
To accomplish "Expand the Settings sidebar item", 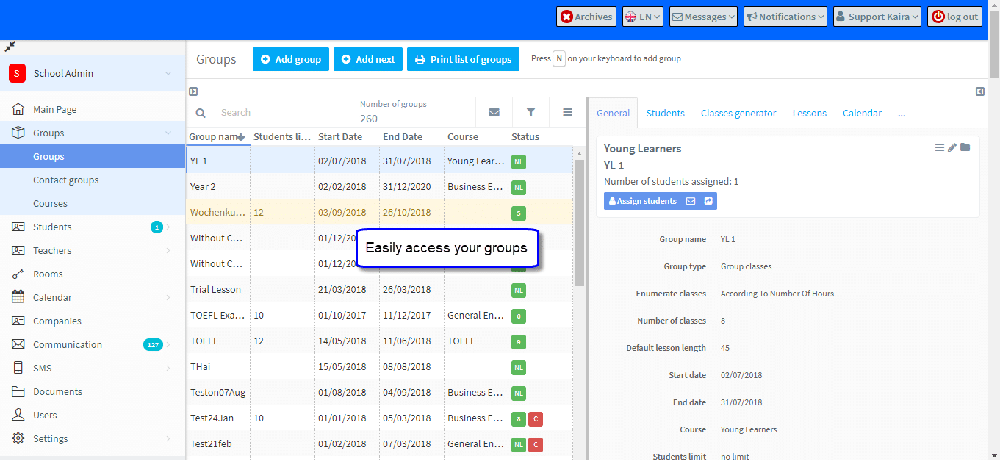I will 168,439.
